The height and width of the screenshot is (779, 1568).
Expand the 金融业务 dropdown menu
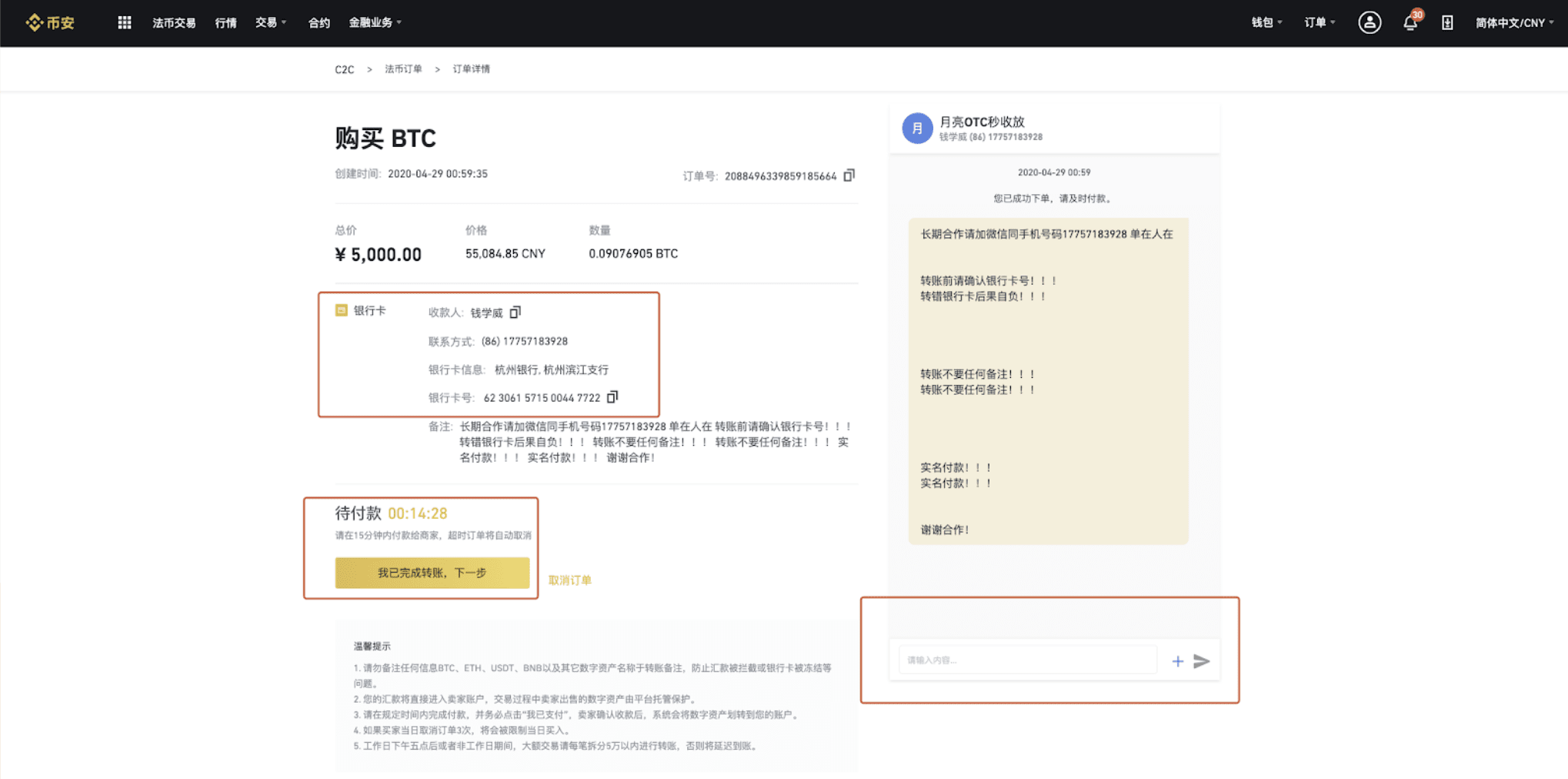375,22
